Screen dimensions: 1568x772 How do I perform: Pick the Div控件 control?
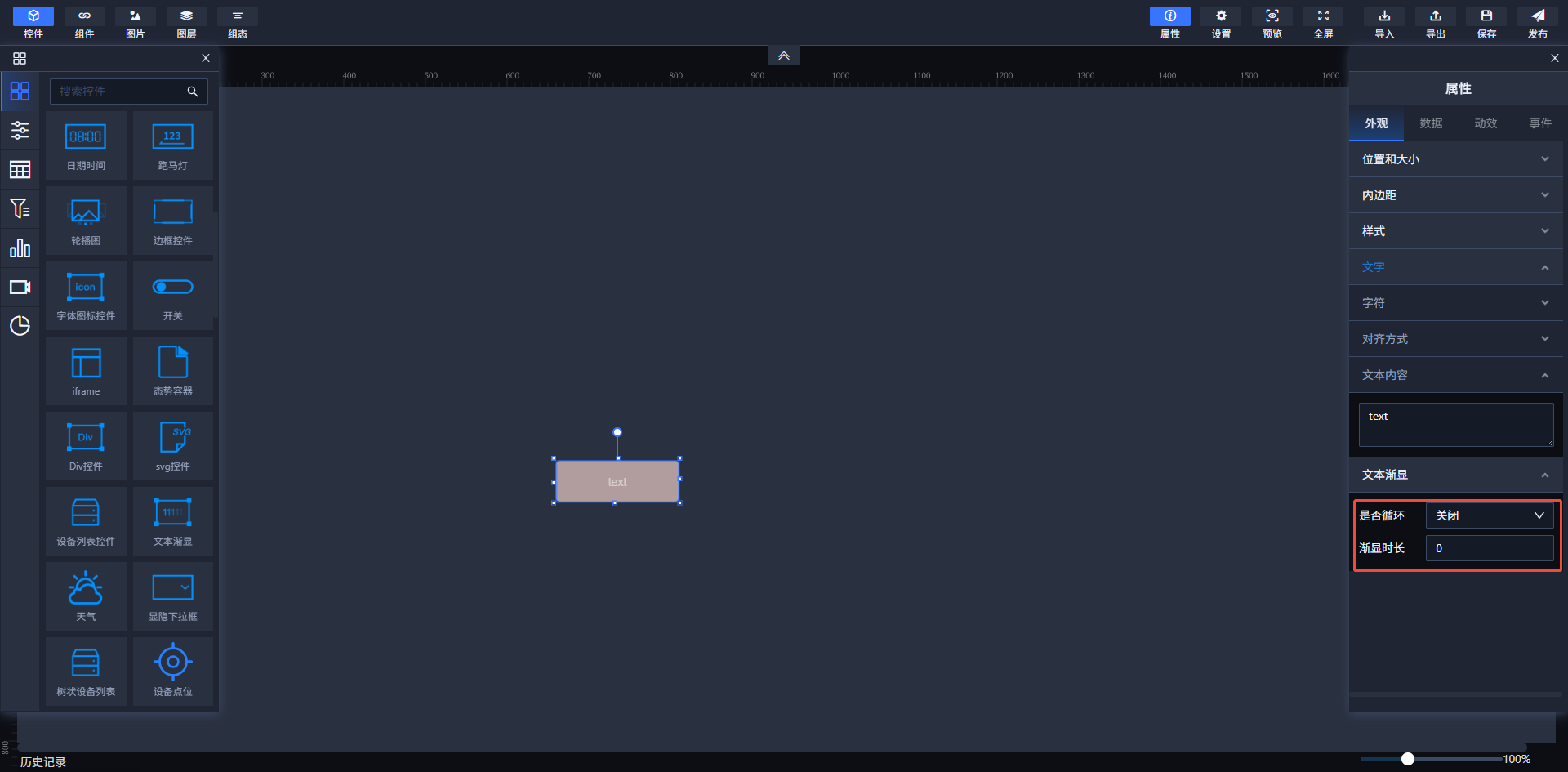86,446
